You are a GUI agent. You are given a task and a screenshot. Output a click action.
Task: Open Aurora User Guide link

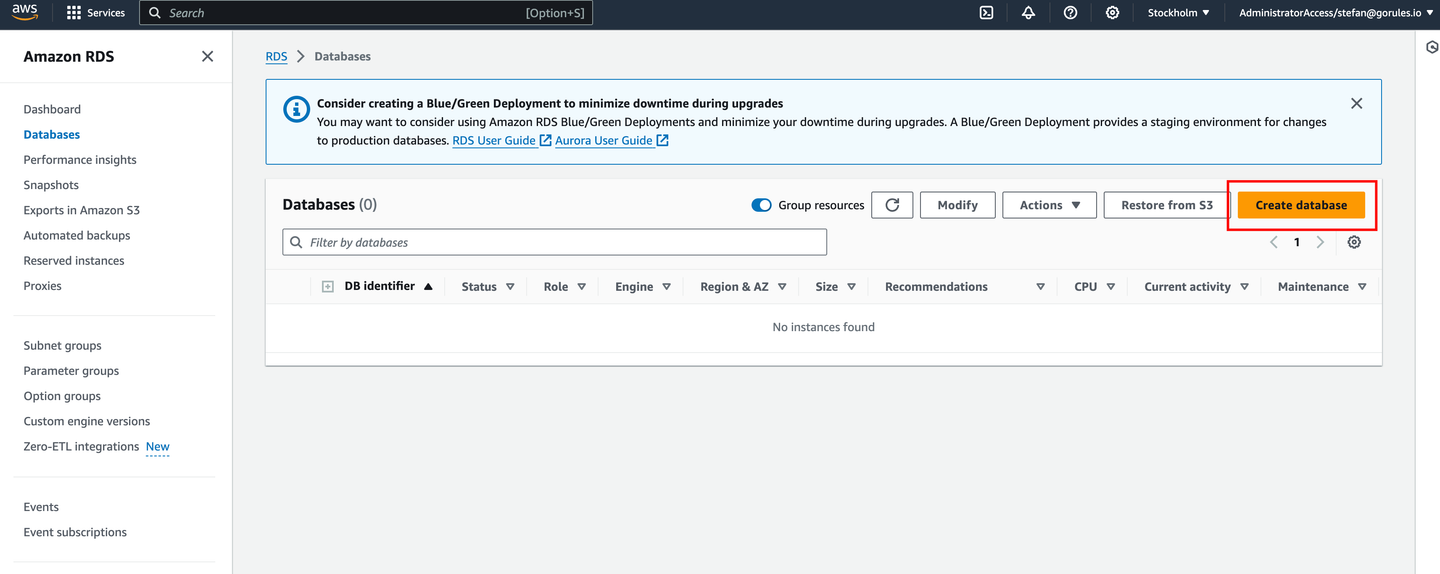point(611,141)
